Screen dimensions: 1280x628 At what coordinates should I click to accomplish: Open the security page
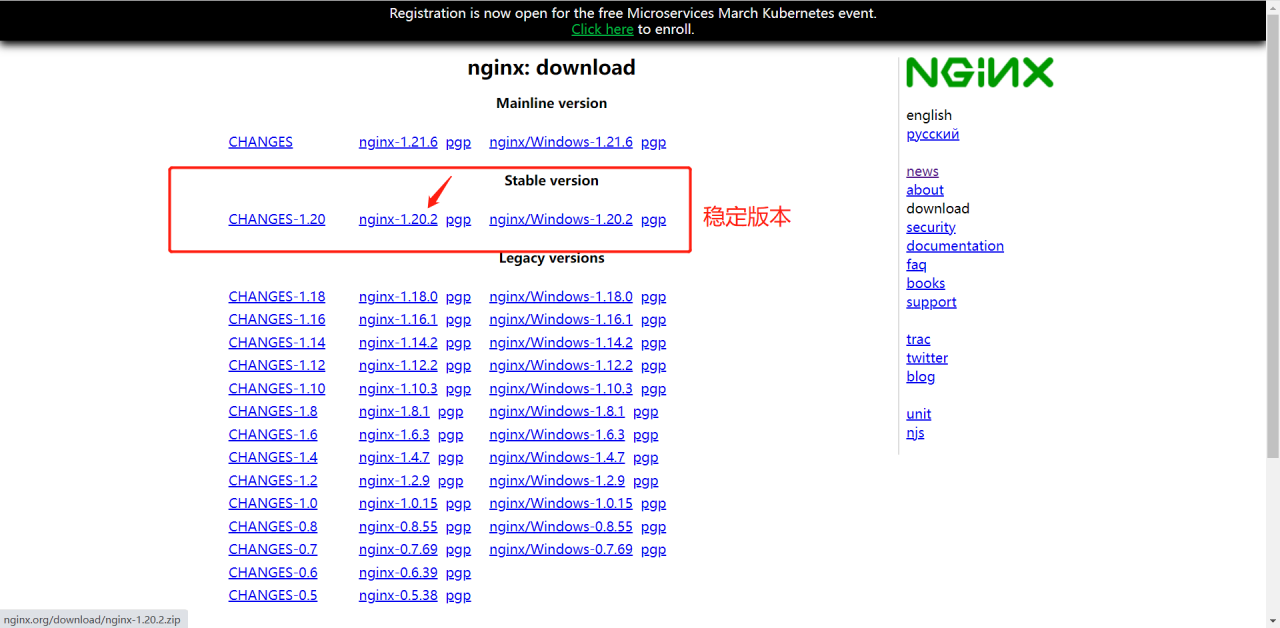pyautogui.click(x=931, y=227)
